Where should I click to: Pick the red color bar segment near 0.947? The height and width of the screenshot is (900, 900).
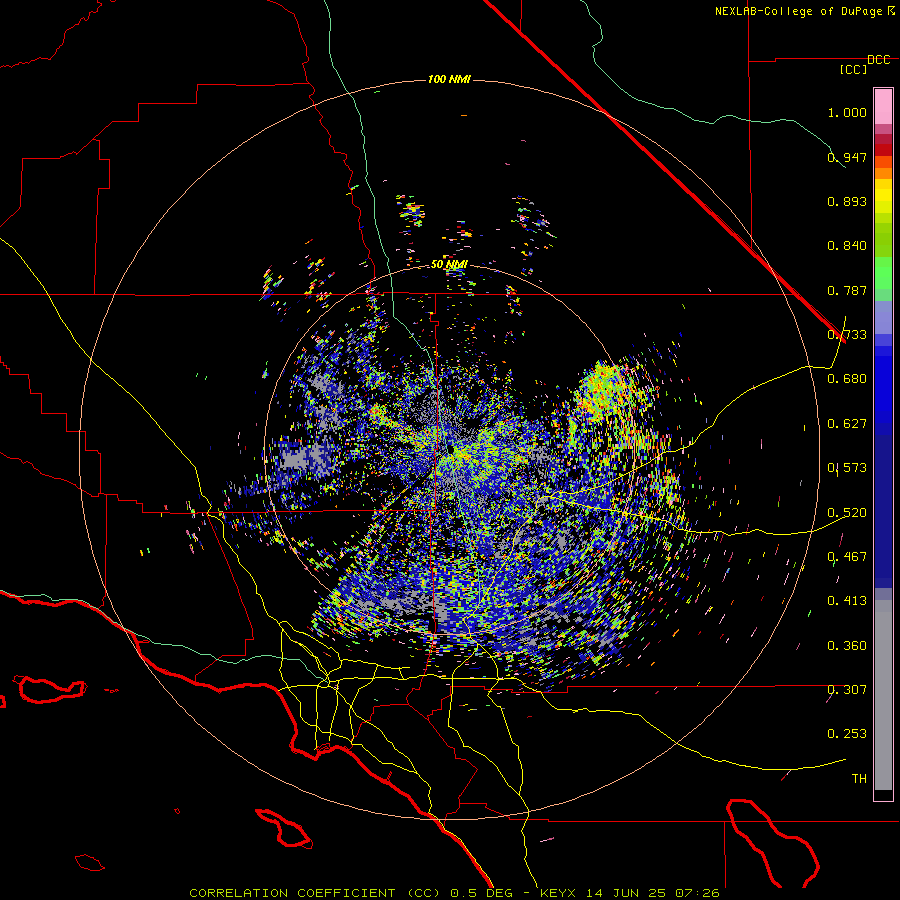tap(883, 150)
